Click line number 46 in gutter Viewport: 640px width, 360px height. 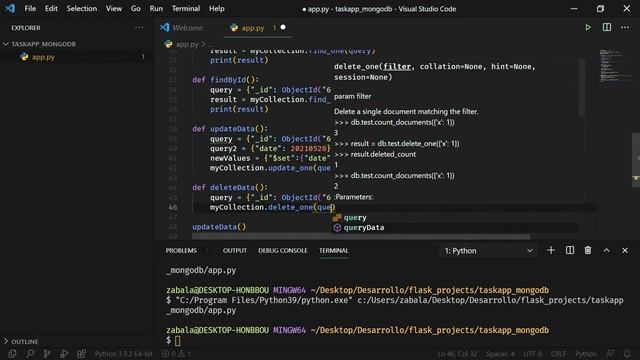[x=173, y=207]
